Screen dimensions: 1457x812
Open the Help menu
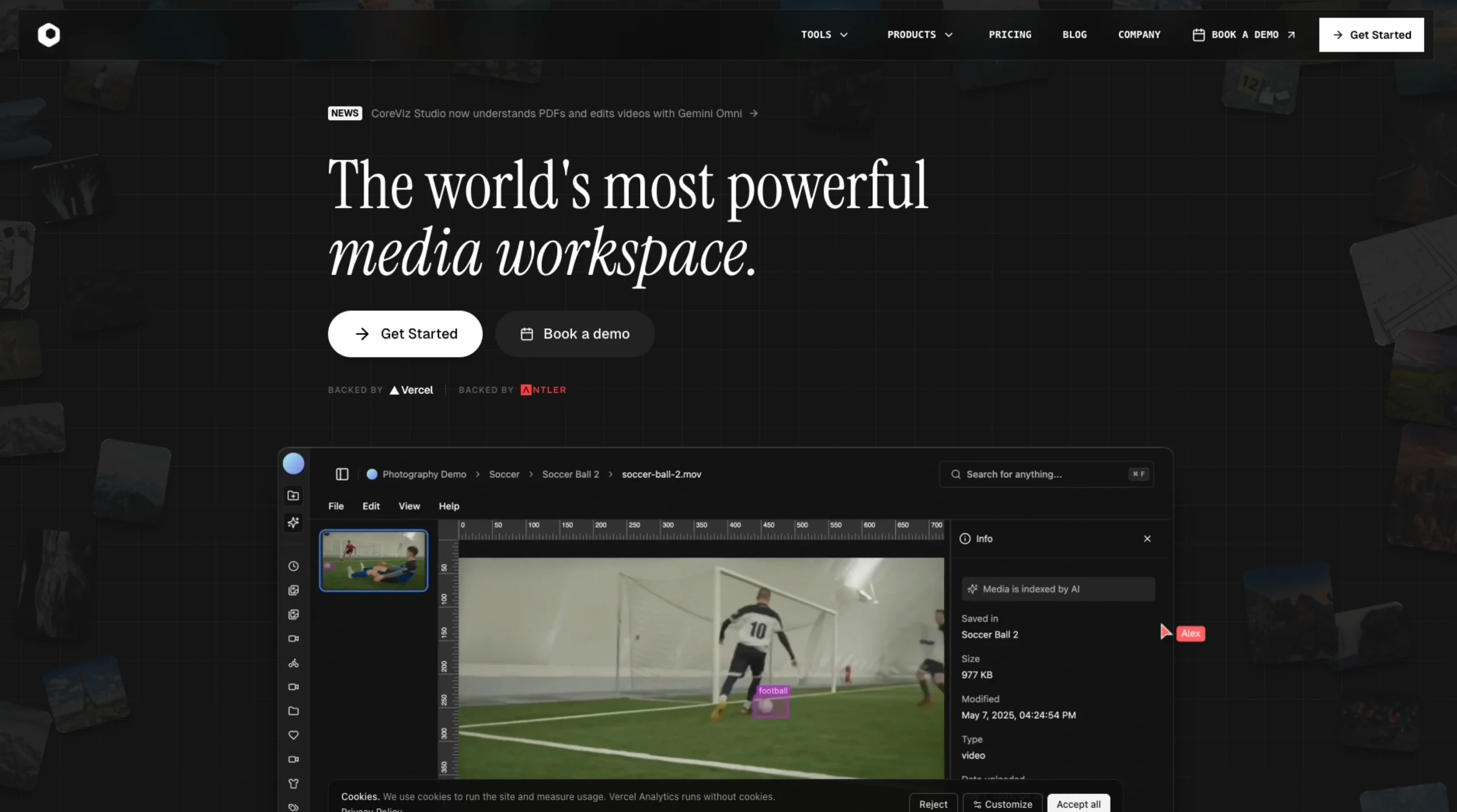[x=448, y=506]
